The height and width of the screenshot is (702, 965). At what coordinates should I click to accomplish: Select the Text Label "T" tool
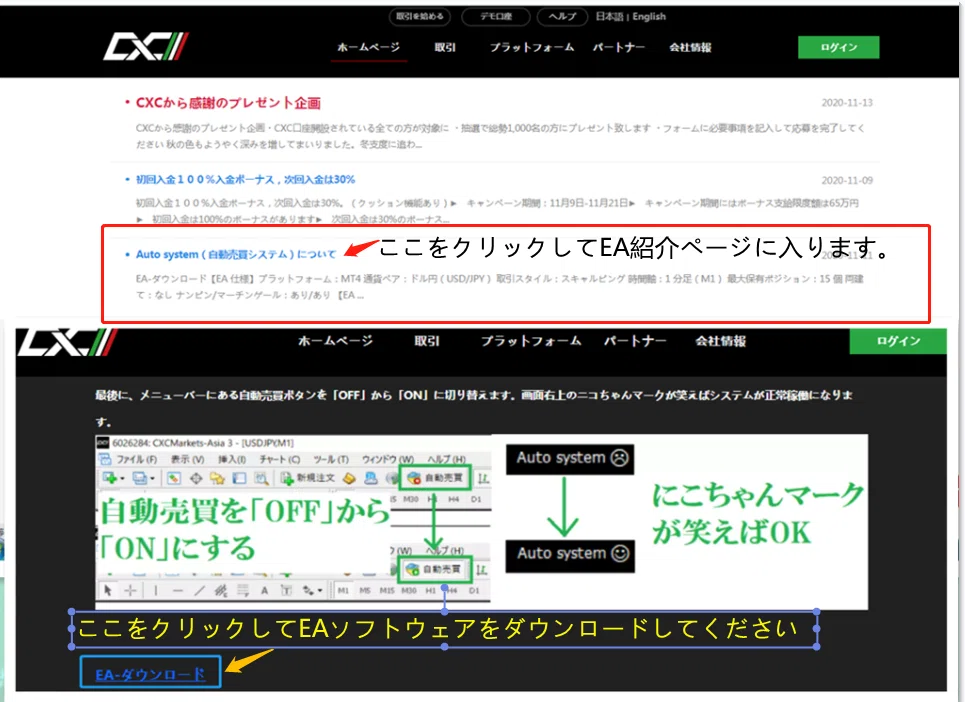click(x=286, y=591)
